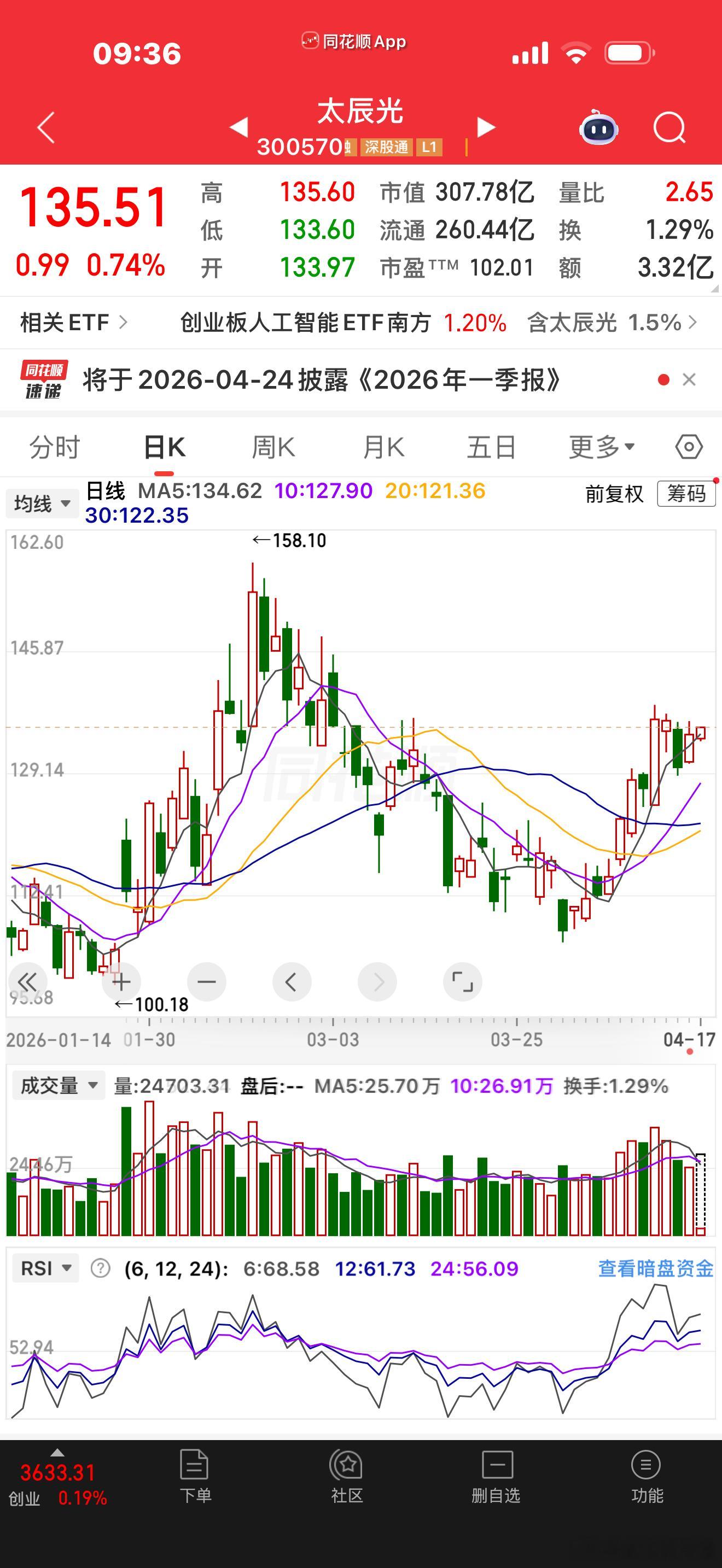The image size is (722, 1568).
Task: Select the 日K tab
Action: click(165, 447)
